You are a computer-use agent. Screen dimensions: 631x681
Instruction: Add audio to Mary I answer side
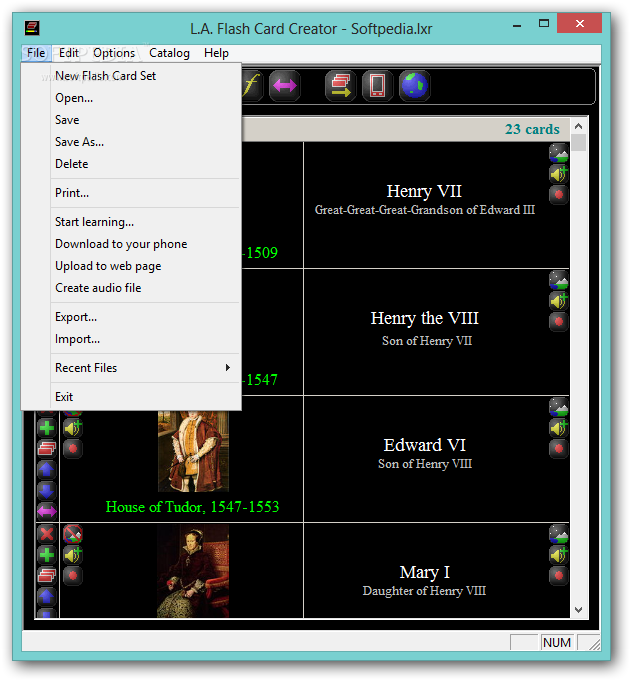pos(558,555)
